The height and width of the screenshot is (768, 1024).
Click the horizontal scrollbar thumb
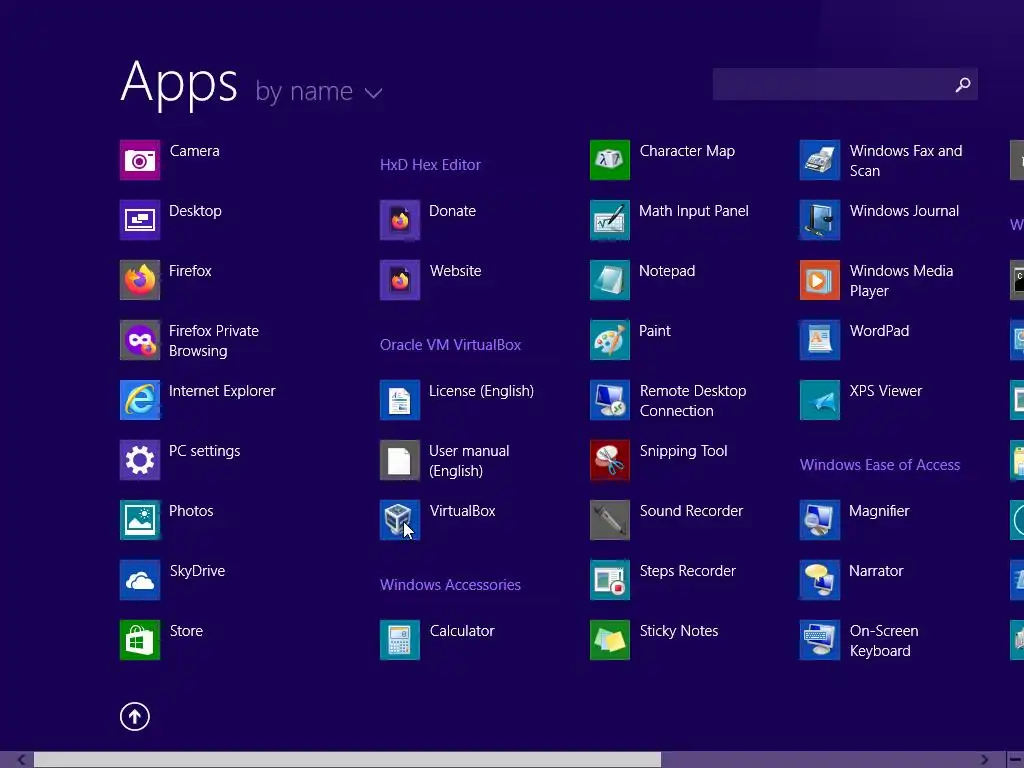(347, 760)
